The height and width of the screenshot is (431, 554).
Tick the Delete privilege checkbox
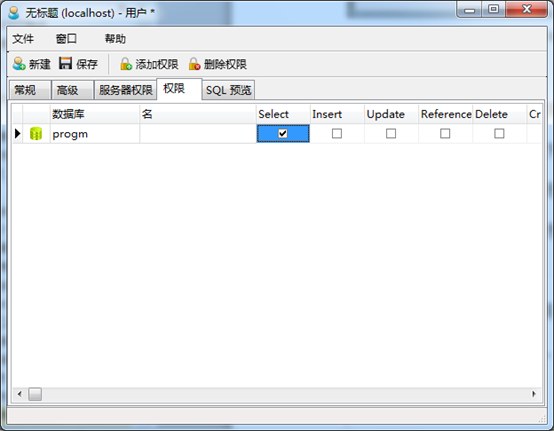pos(499,134)
